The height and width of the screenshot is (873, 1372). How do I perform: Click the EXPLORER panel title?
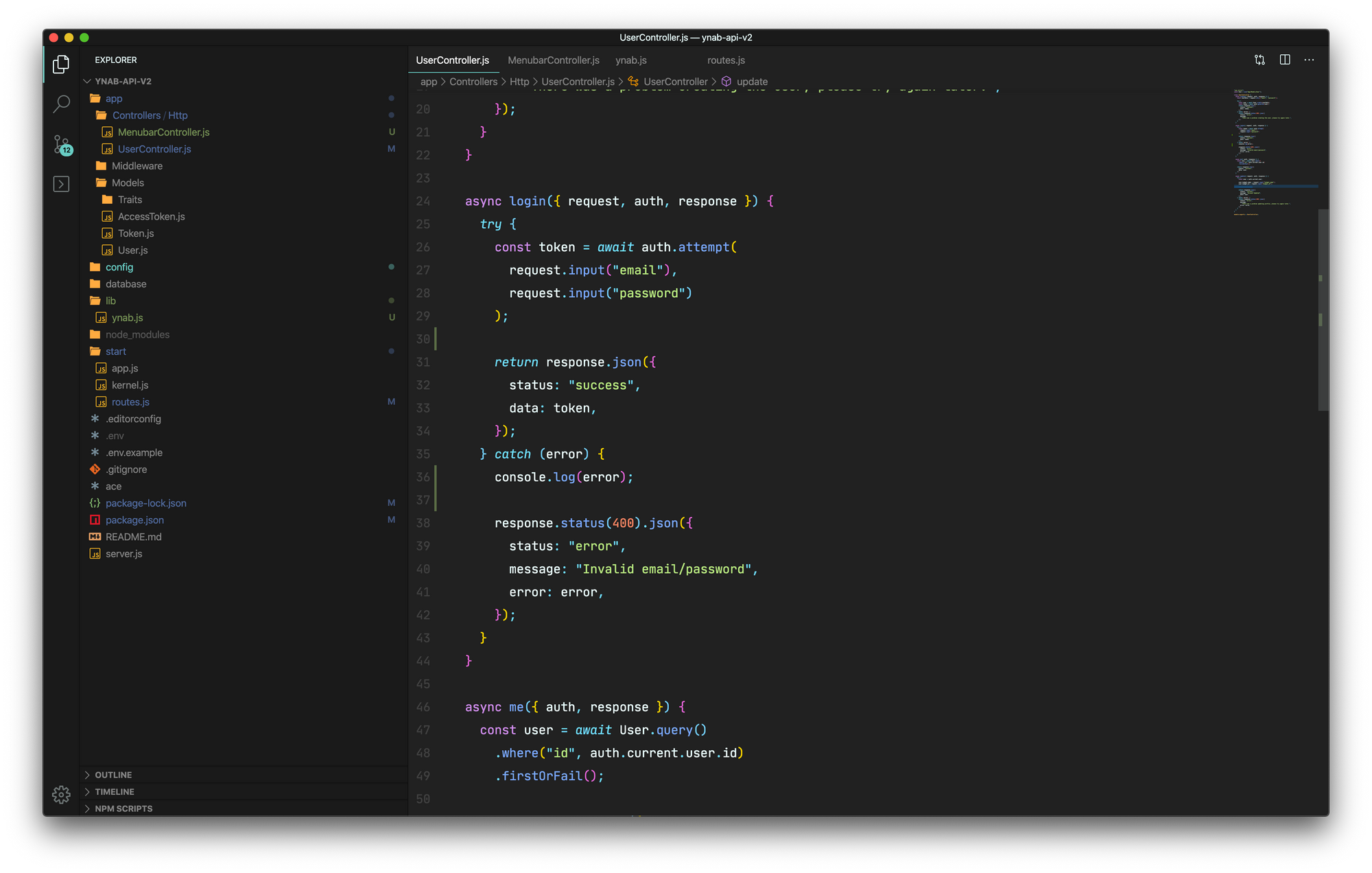[116, 60]
